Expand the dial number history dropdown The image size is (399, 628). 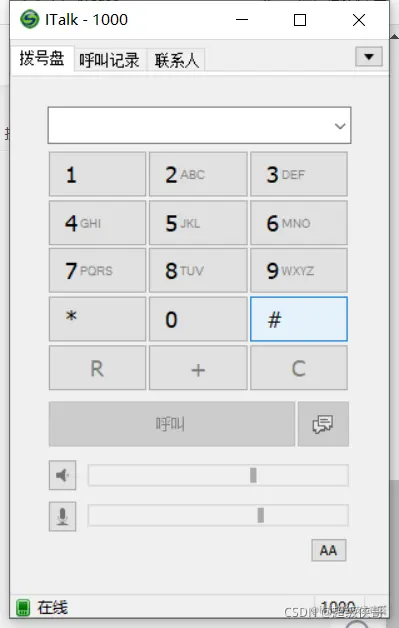340,126
